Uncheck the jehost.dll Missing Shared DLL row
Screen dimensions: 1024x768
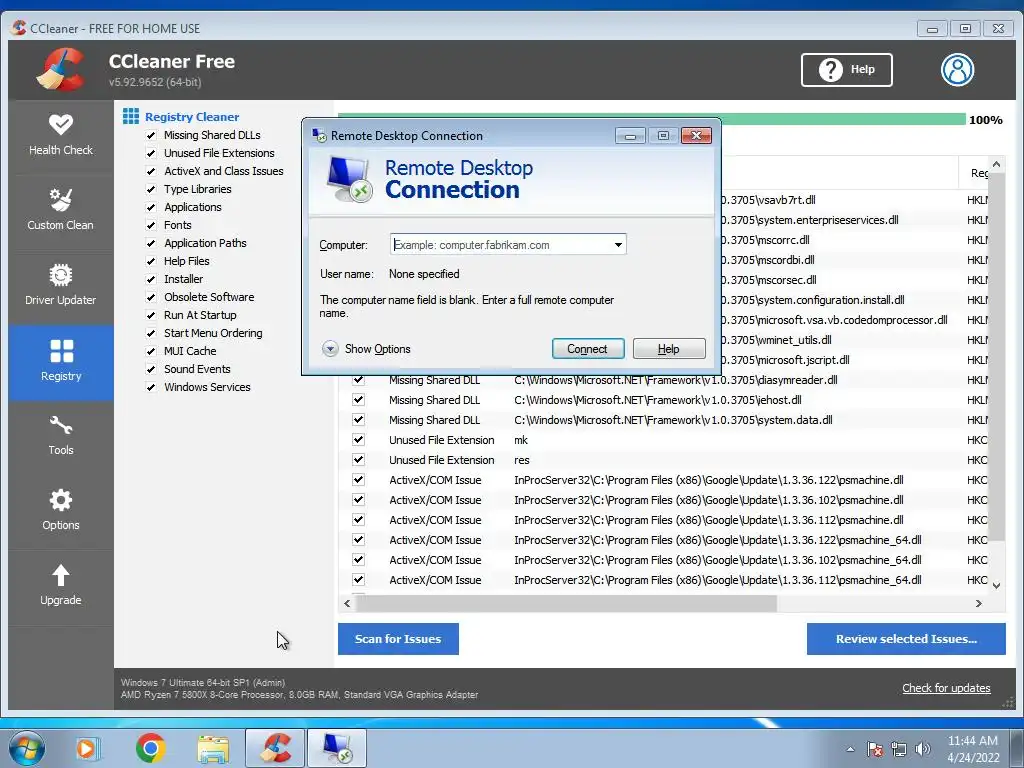pos(359,400)
